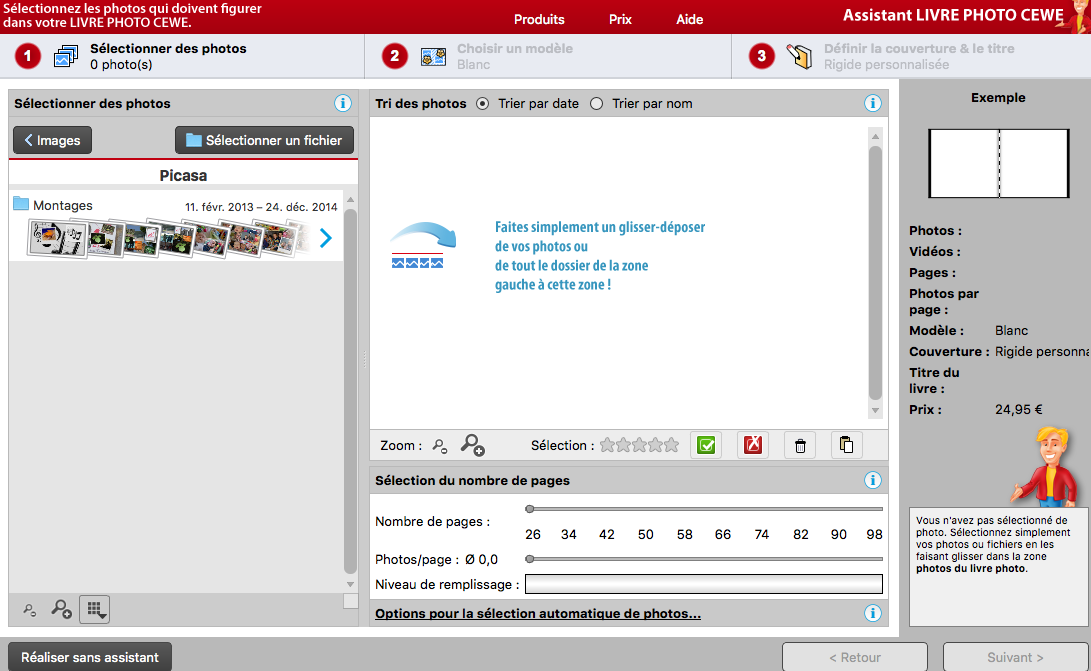Click the trash delete button
The height and width of the screenshot is (671, 1091).
(x=800, y=445)
